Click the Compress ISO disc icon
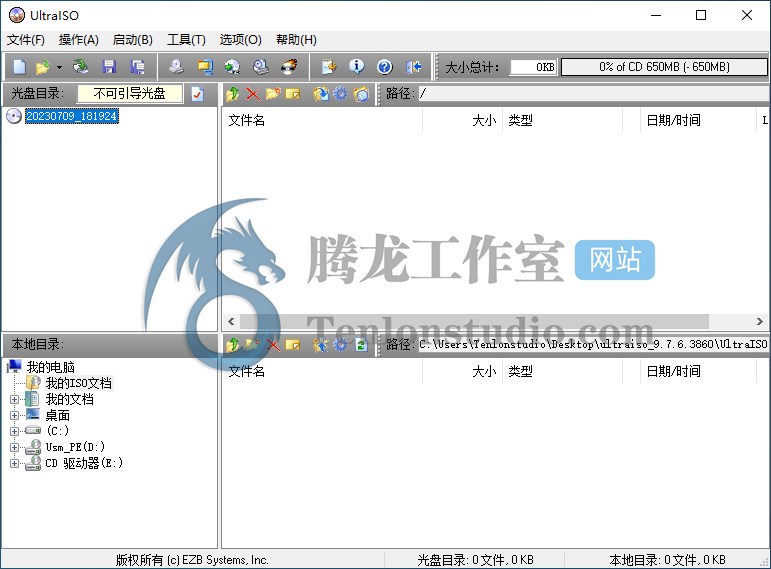771x569 pixels. 232,66
